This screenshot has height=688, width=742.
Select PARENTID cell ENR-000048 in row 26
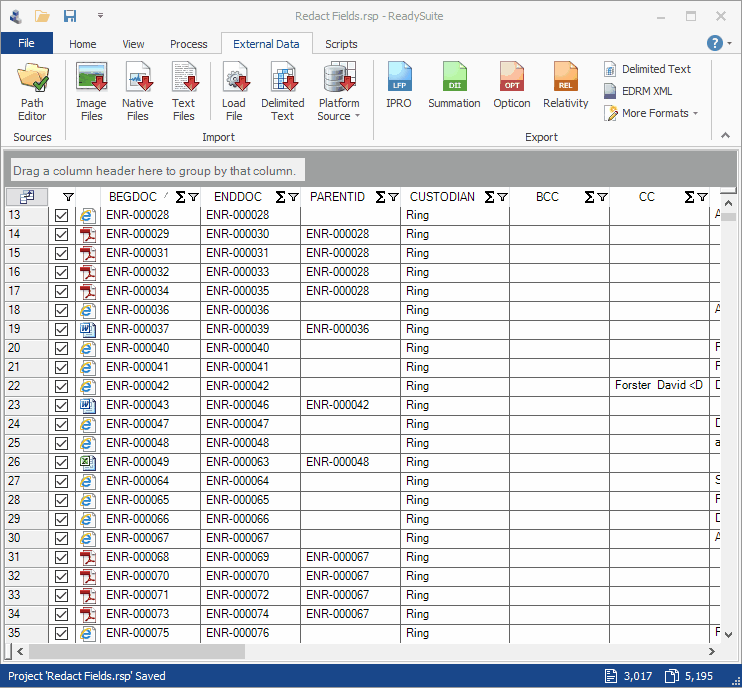(350, 462)
